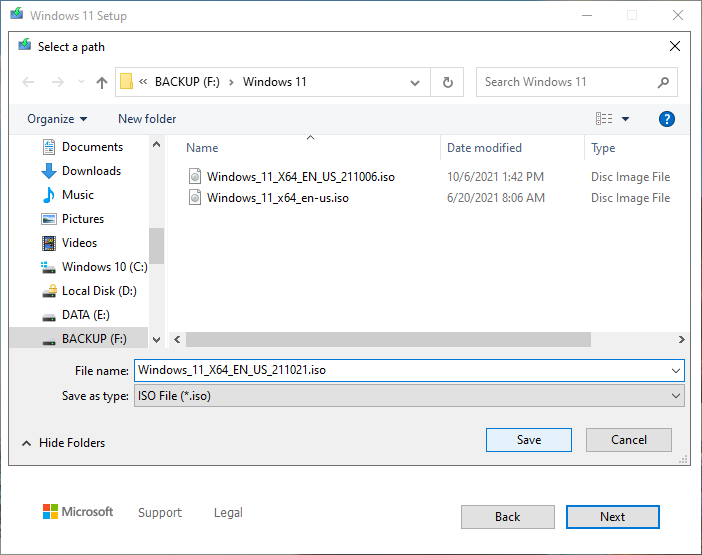Select the Windows_11_X64_EN_US_211006.iso file
The height and width of the screenshot is (555, 702).
301,177
